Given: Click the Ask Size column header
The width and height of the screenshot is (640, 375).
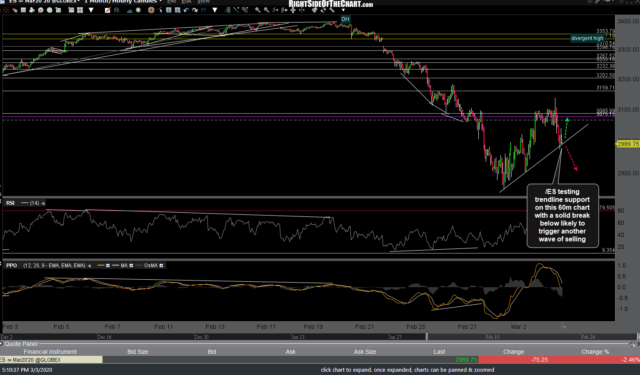Looking at the screenshot, I should 365,352.
